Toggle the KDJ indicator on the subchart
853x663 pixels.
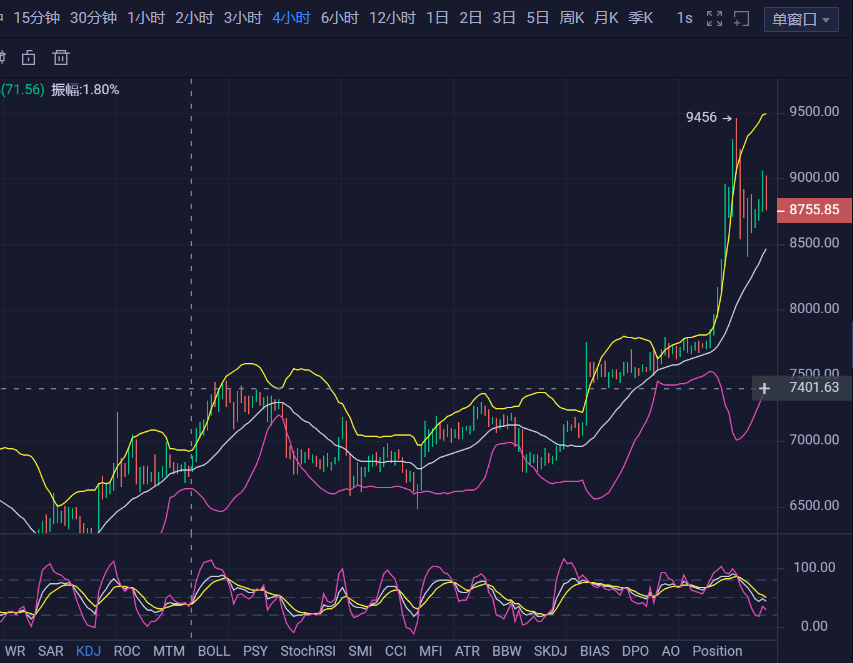88,651
